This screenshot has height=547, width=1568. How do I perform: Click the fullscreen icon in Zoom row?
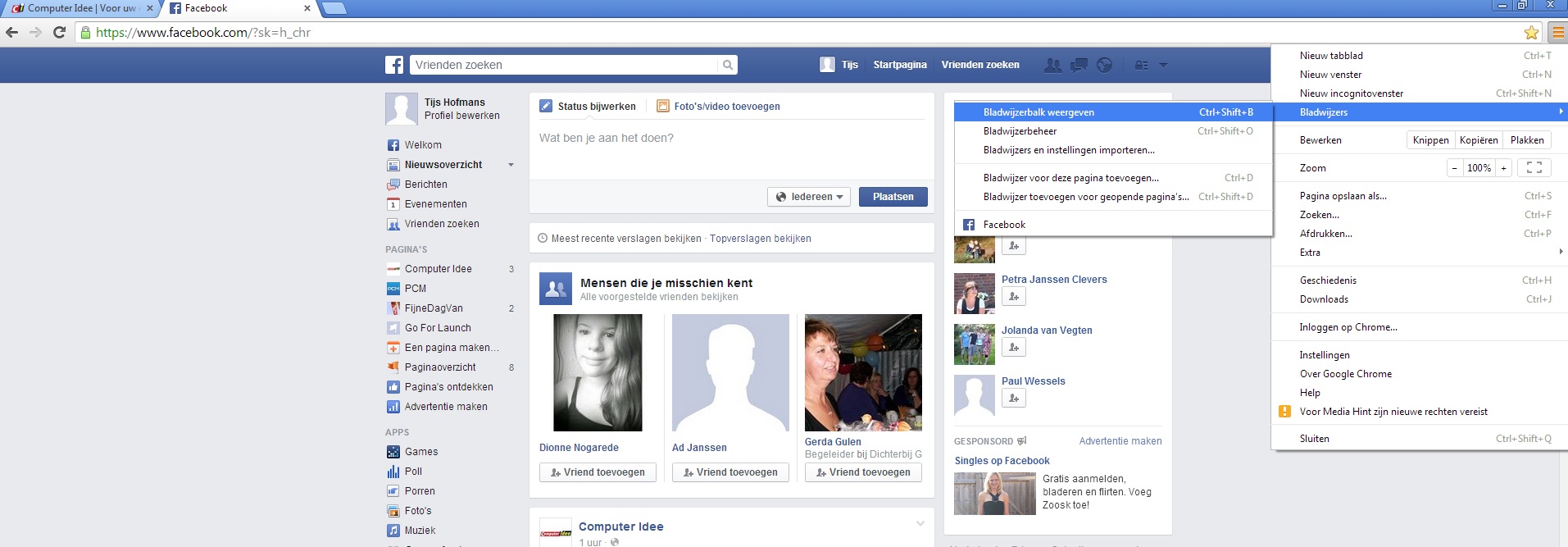tap(1534, 167)
